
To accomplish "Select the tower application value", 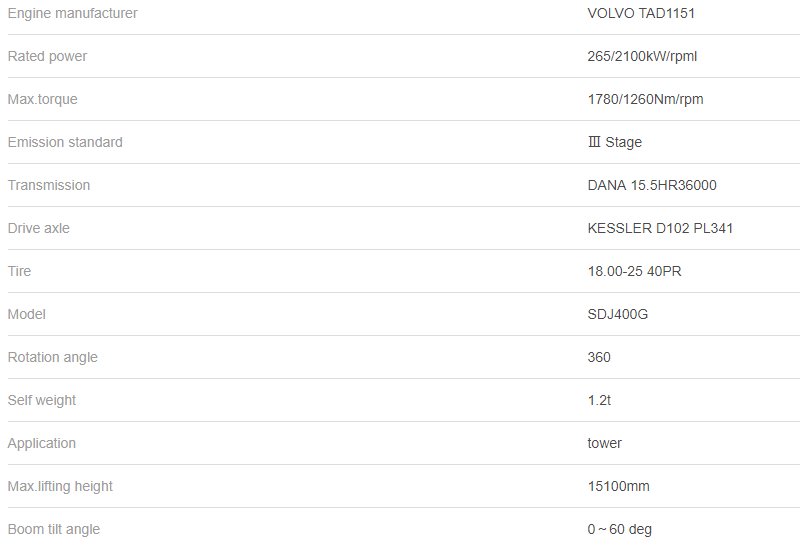I will [x=605, y=443].
